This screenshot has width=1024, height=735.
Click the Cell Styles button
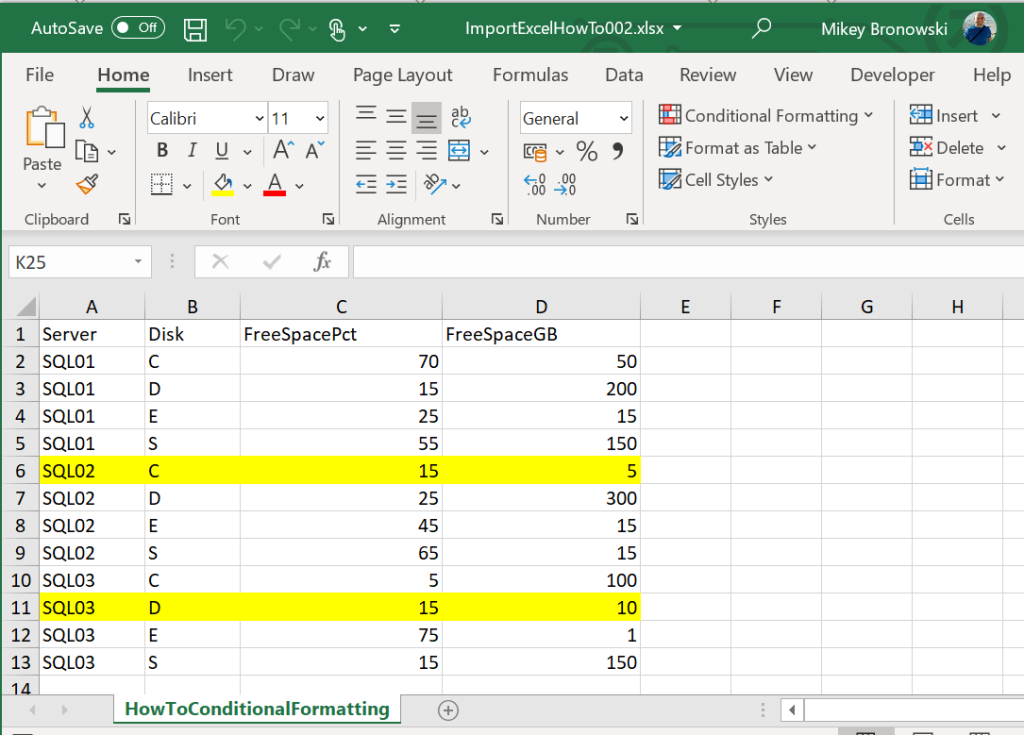(715, 180)
